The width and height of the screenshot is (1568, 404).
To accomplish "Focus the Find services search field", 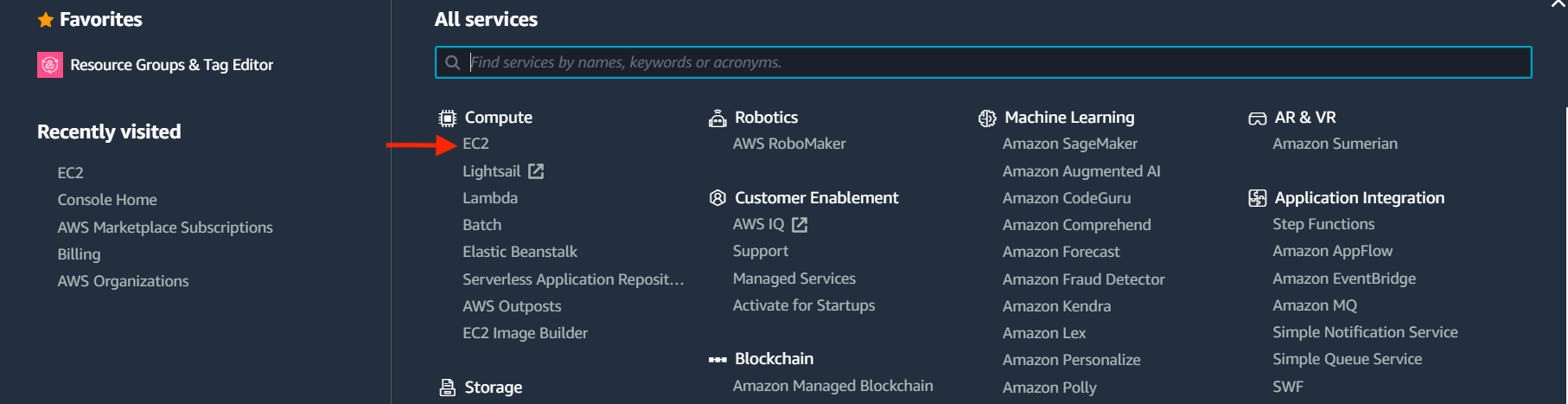I will point(983,62).
